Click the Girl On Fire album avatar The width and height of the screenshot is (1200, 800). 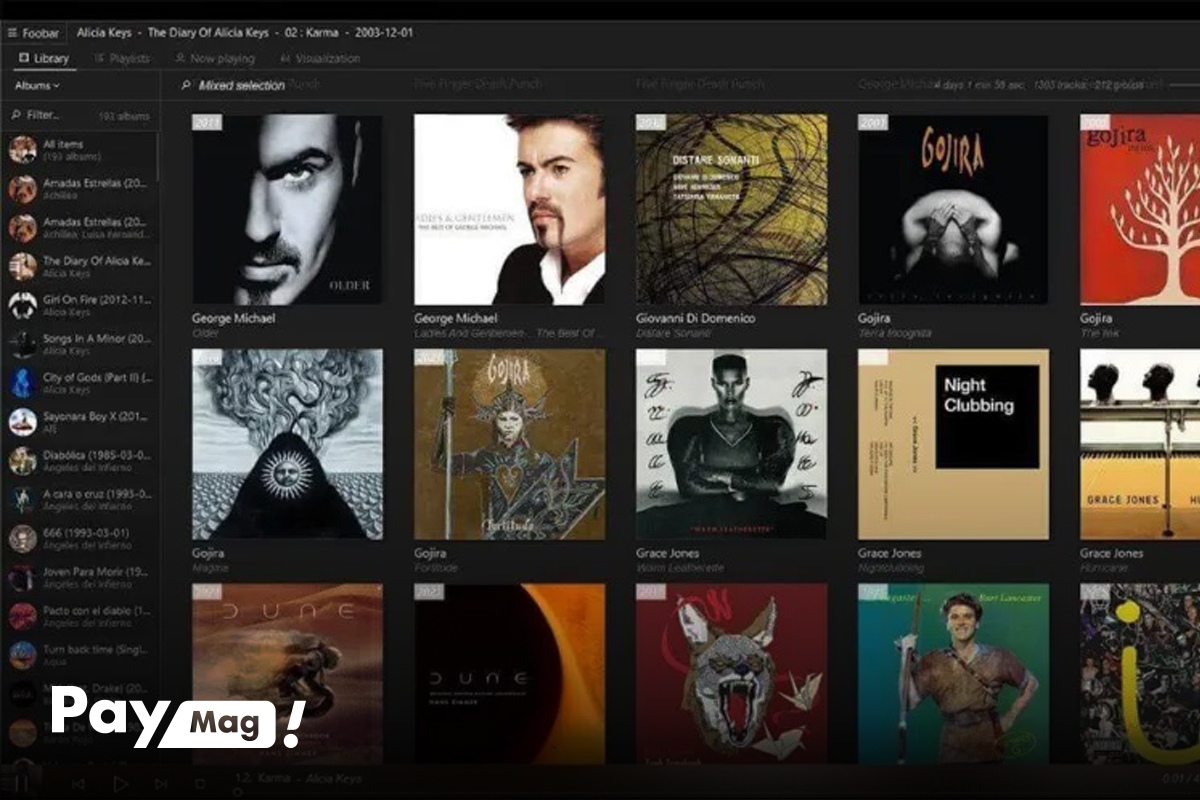click(22, 305)
